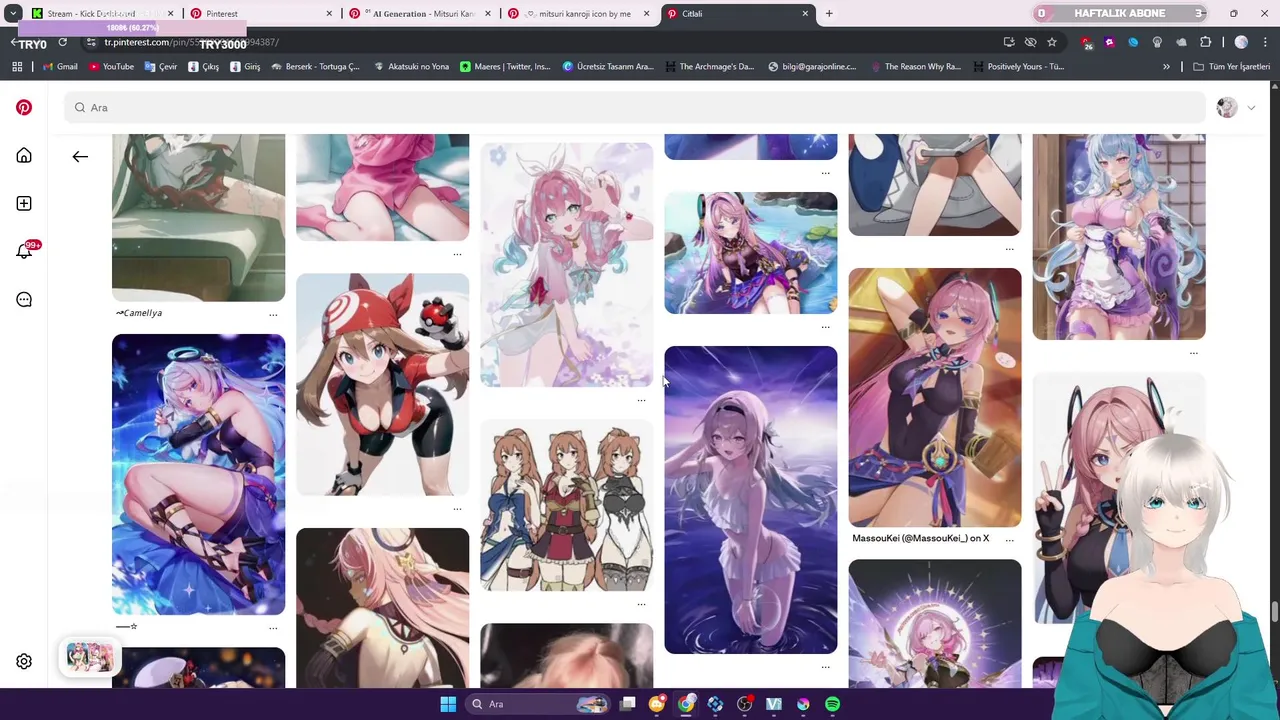This screenshot has width=1280, height=720.
Task: Open Positively Yours bookmark
Action: click(1017, 66)
